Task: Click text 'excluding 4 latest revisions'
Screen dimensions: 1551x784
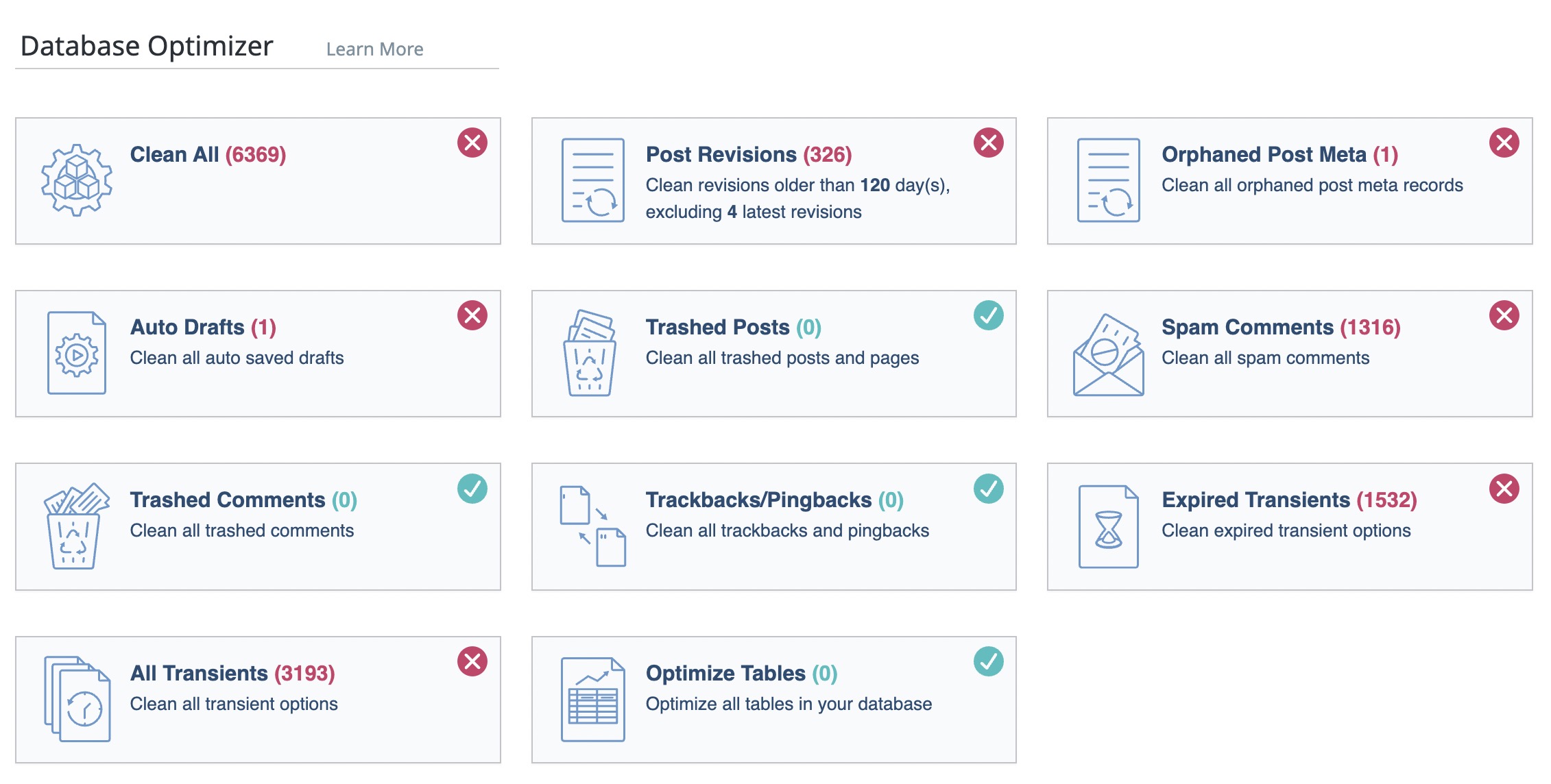Action: coord(754,212)
